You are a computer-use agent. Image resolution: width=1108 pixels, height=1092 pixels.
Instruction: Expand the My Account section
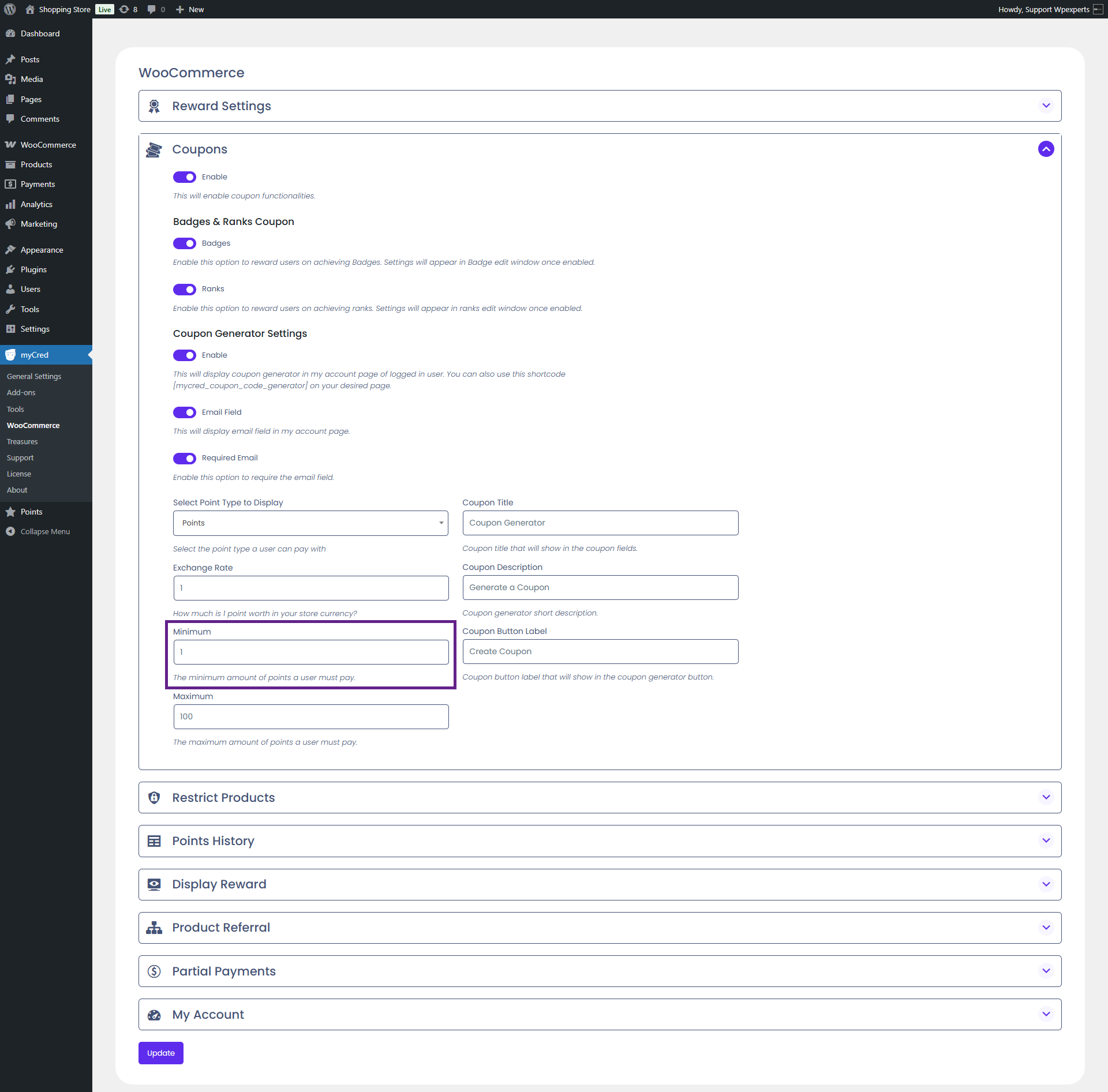(1046, 1014)
